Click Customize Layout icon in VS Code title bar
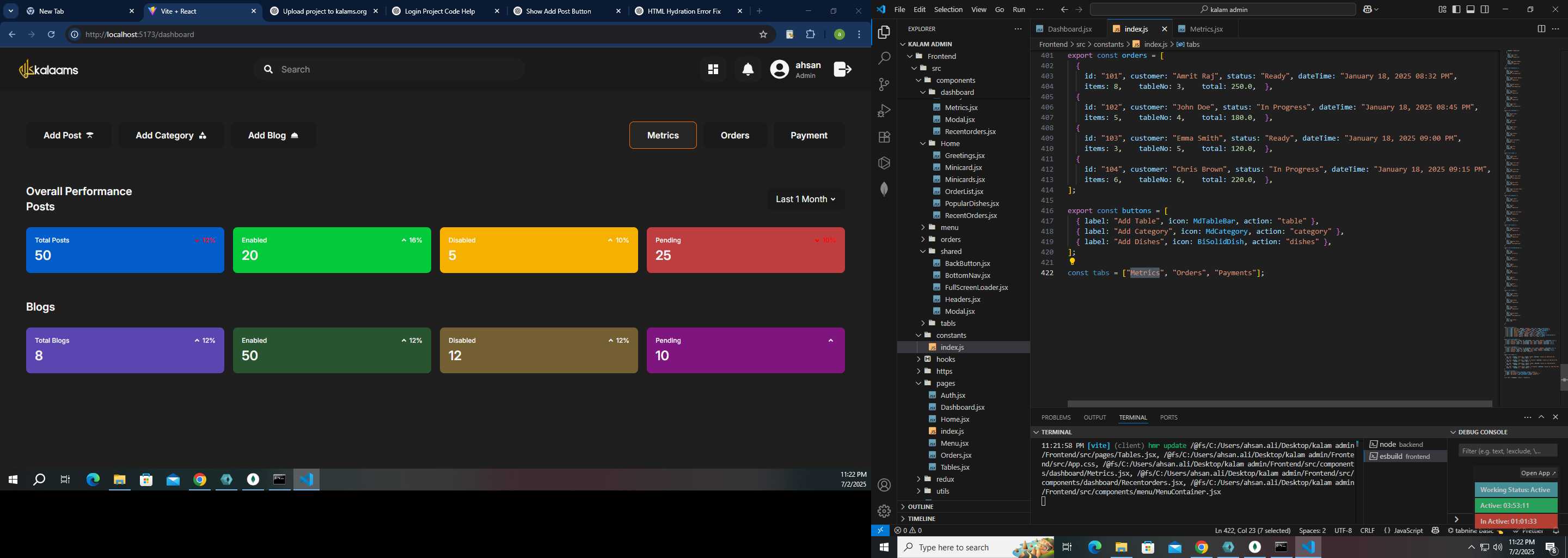 (1442, 9)
